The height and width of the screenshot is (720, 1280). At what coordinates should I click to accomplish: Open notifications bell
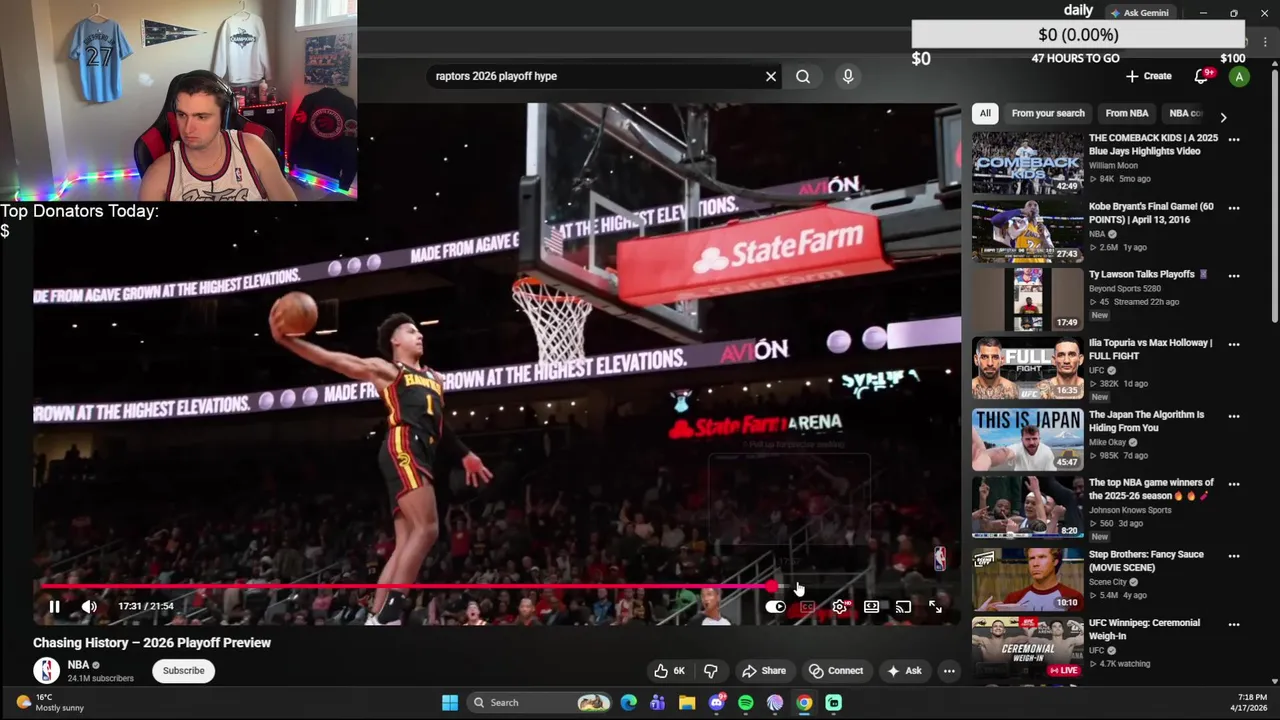pyautogui.click(x=1202, y=76)
